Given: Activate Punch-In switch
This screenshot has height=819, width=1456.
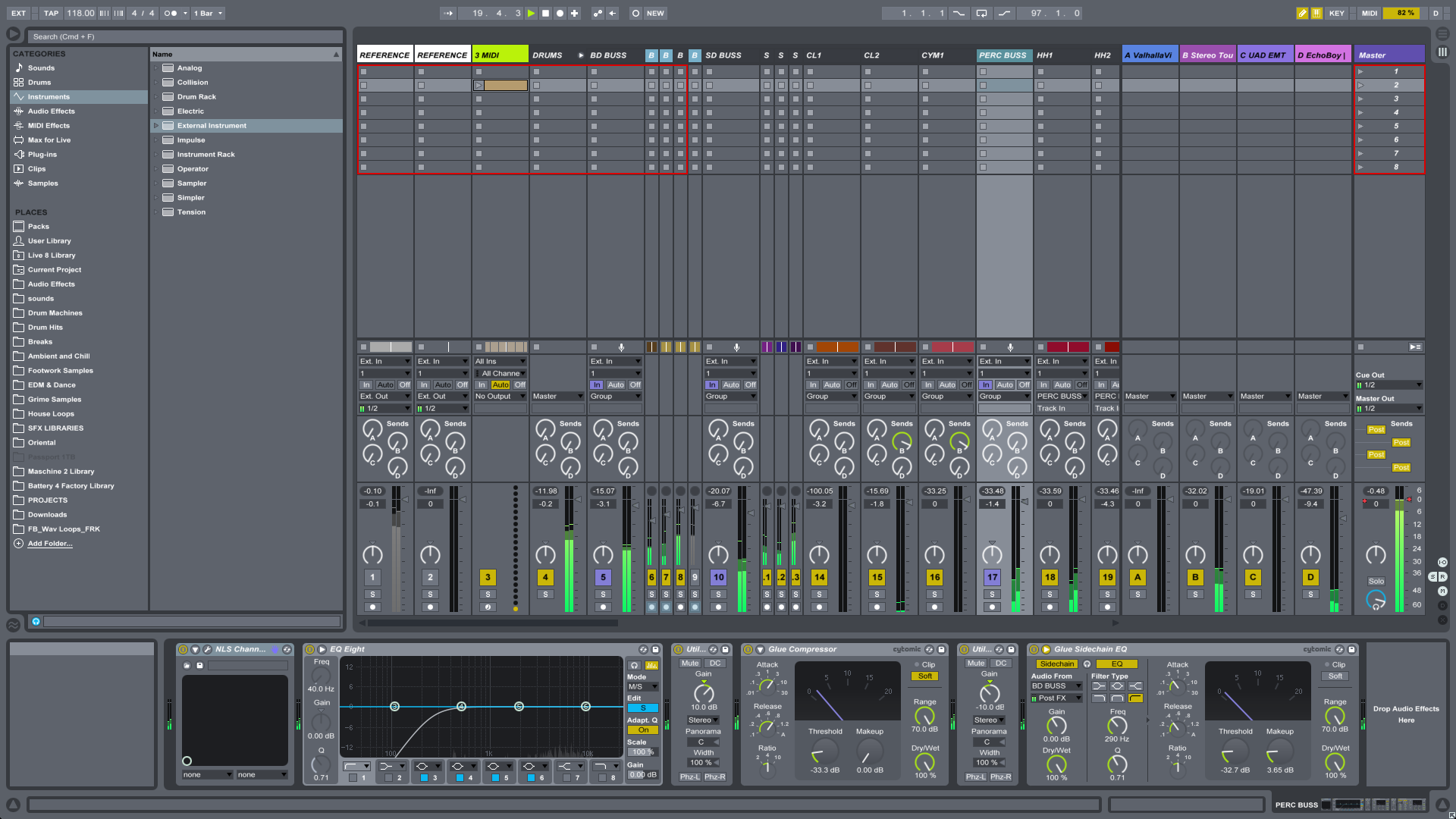Looking at the screenshot, I should pos(959,13).
